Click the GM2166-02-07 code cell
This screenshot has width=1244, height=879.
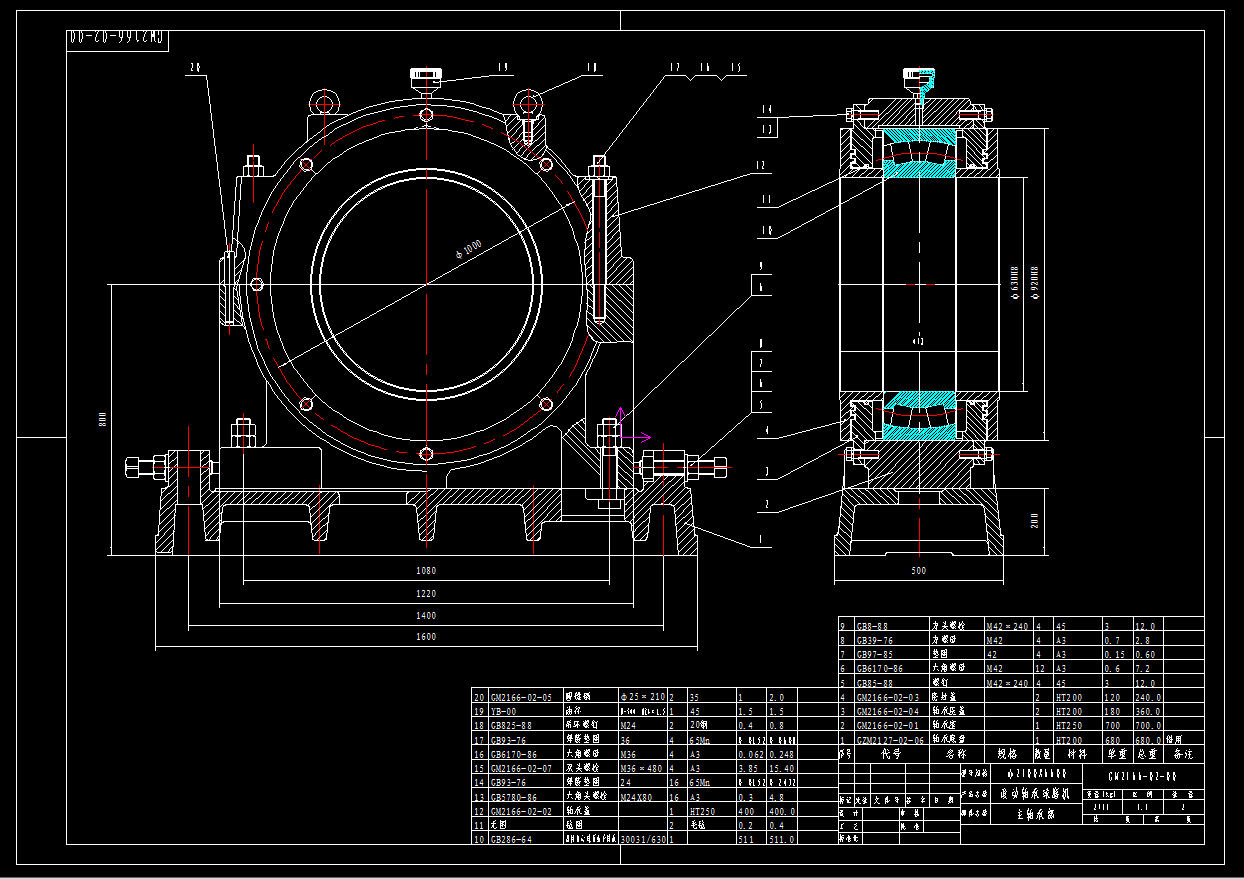point(520,768)
